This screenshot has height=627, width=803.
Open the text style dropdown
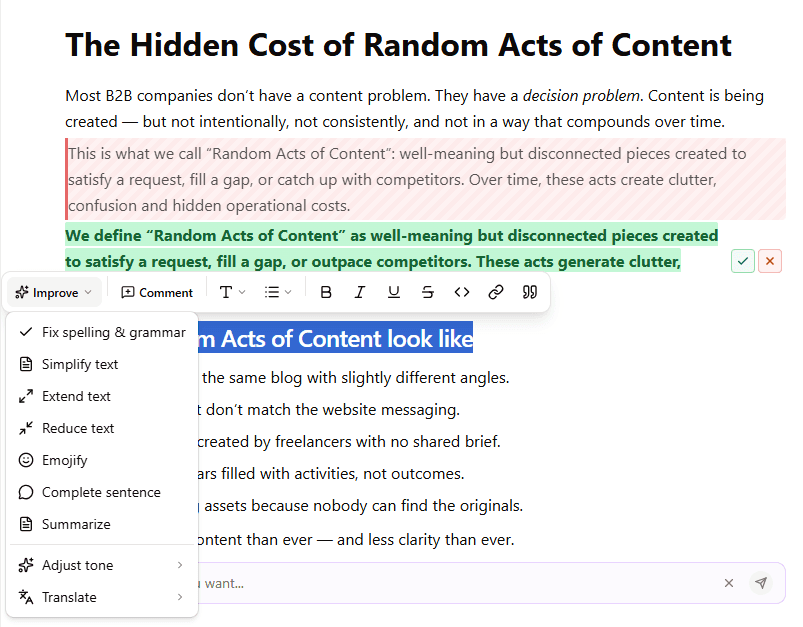coord(232,292)
